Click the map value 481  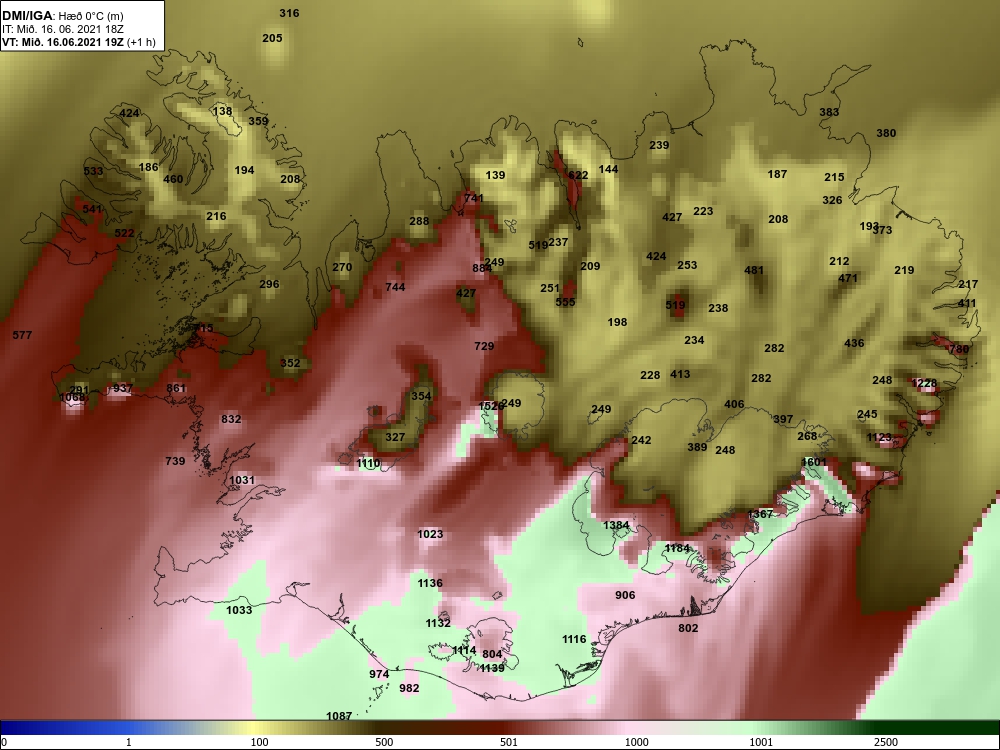(754, 270)
